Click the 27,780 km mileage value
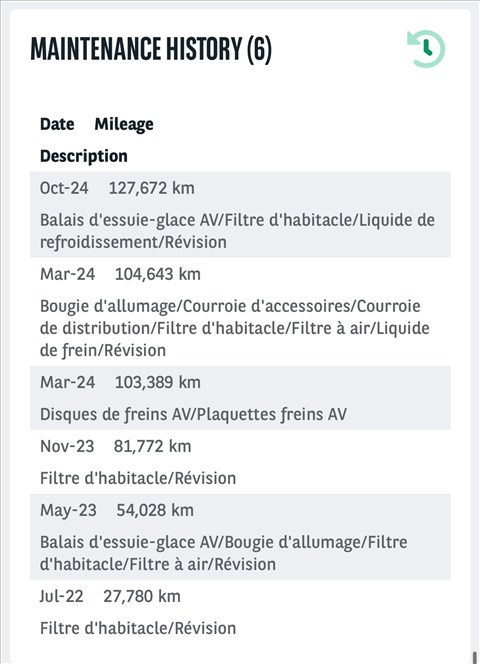This screenshot has height=664, width=480. tap(142, 596)
